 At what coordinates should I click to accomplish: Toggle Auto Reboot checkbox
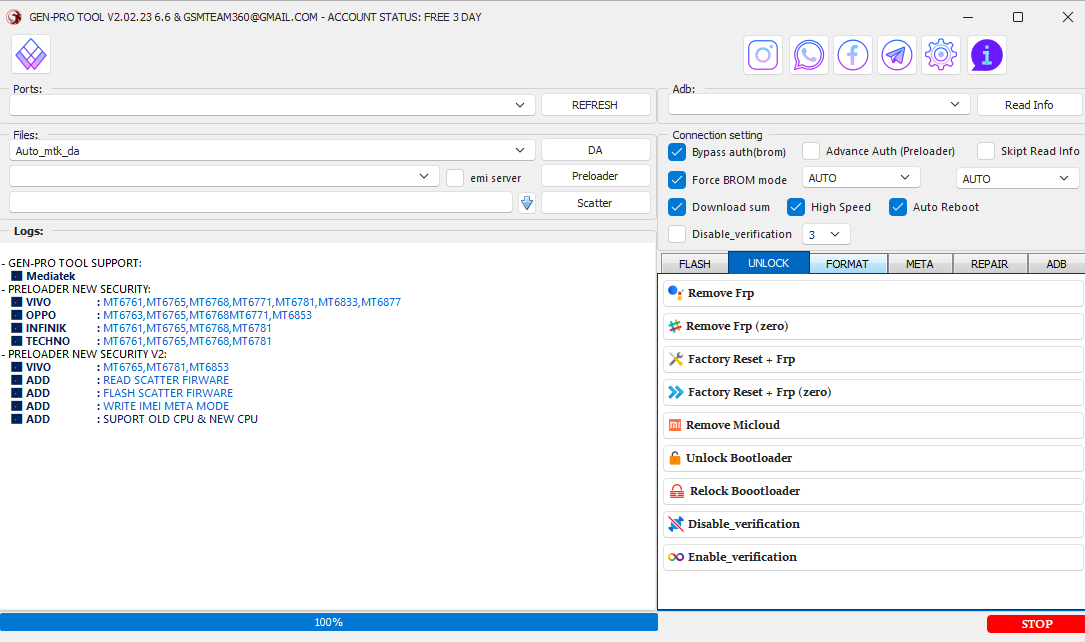897,207
